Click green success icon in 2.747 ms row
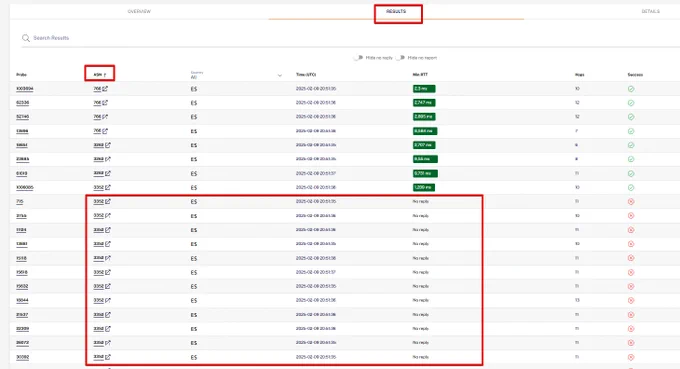The width and height of the screenshot is (680, 369). pyautogui.click(x=631, y=103)
